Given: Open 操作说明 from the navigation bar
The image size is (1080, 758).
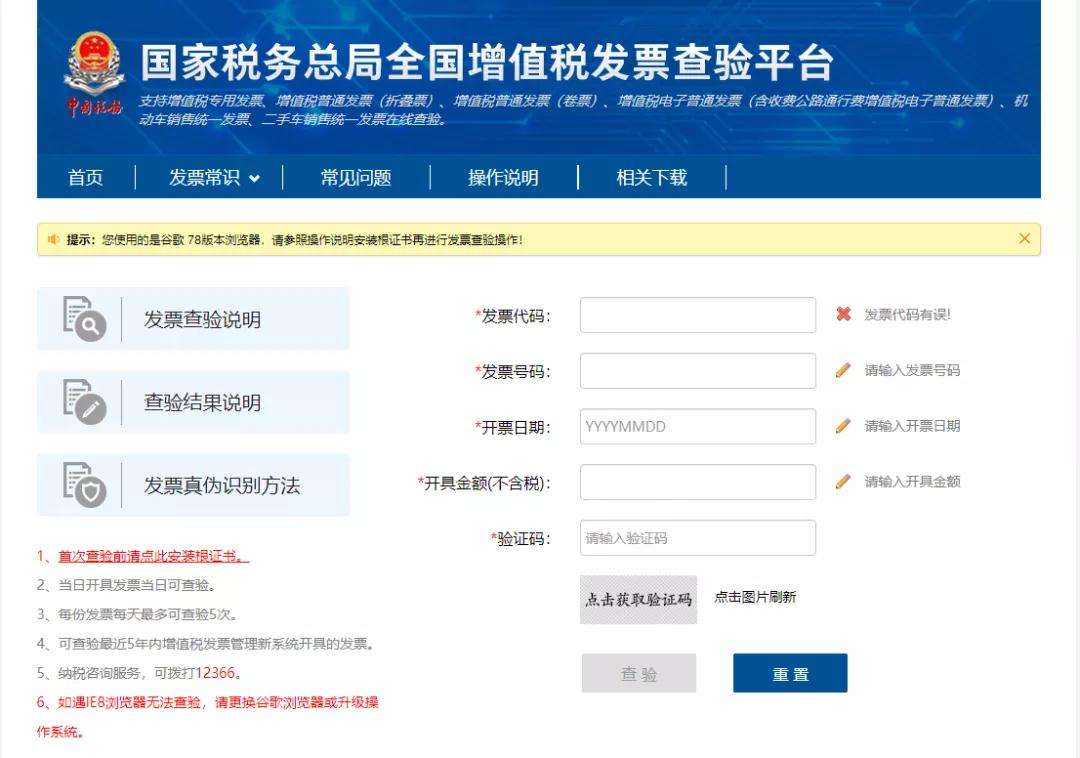Looking at the screenshot, I should [503, 178].
